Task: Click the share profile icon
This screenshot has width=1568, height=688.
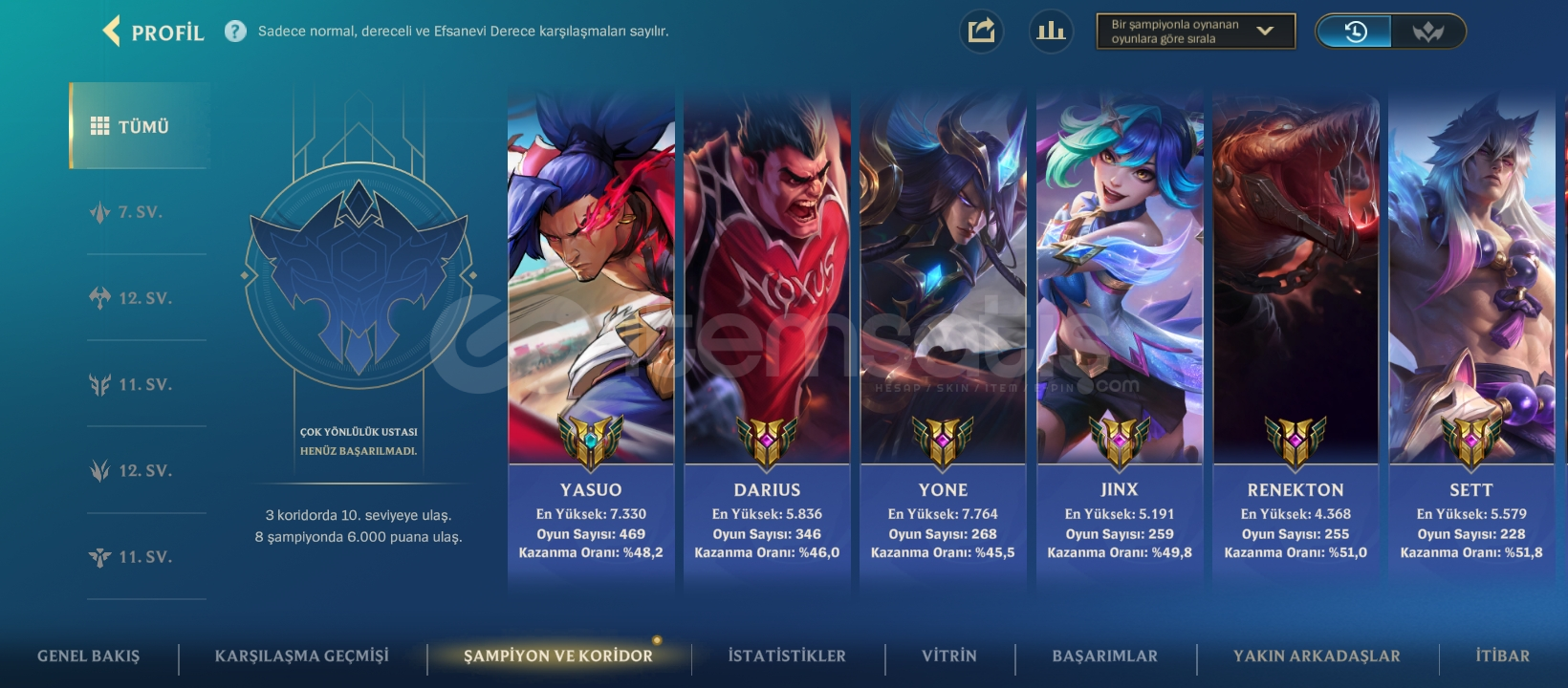Action: tap(981, 32)
